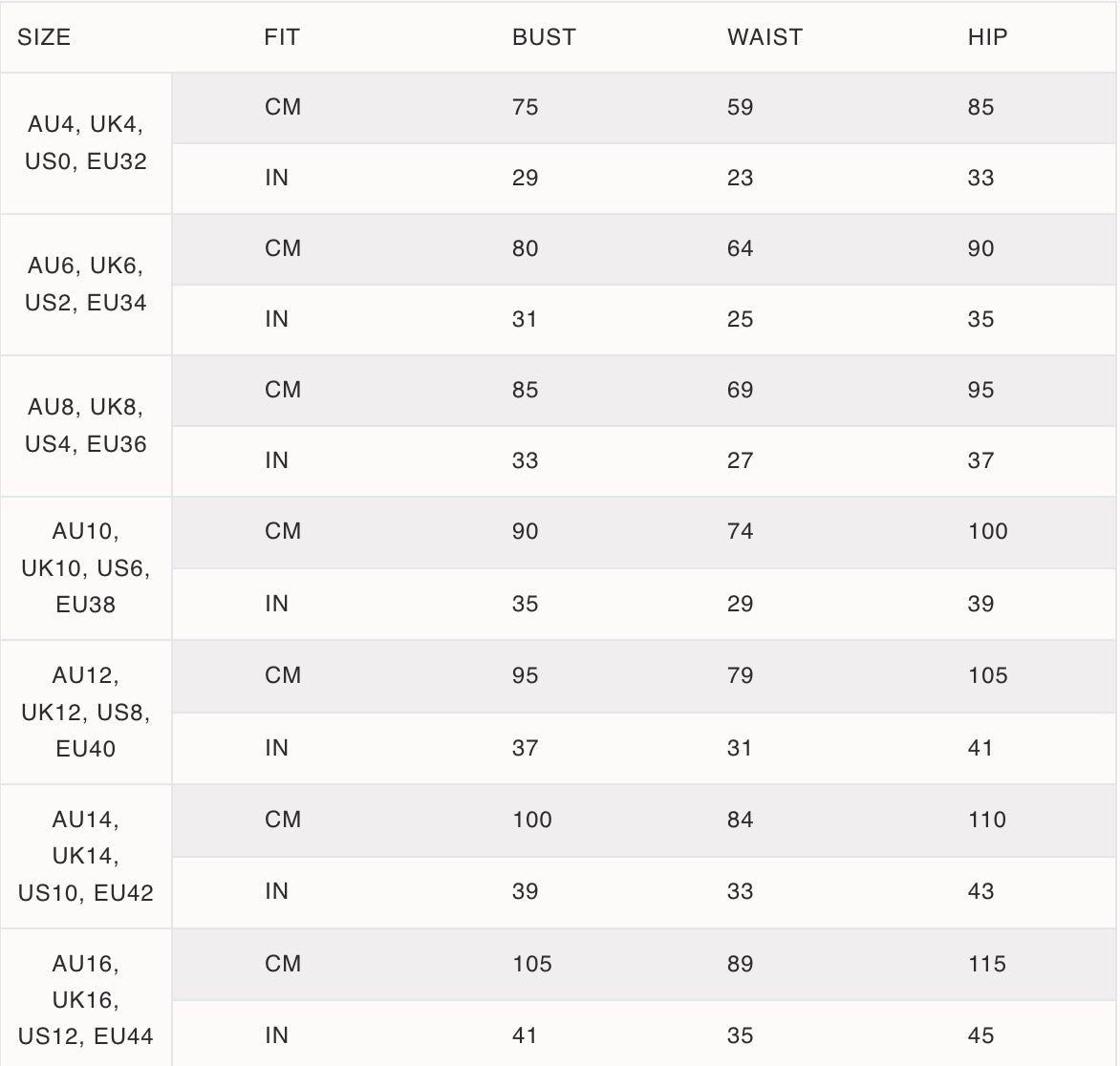Click the AU16, UK16, US12, EU44 size cell
This screenshot has width=1120, height=1066.
(86, 1000)
